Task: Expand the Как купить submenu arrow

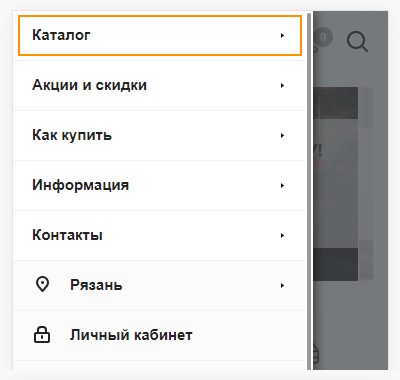Action: pyautogui.click(x=282, y=135)
